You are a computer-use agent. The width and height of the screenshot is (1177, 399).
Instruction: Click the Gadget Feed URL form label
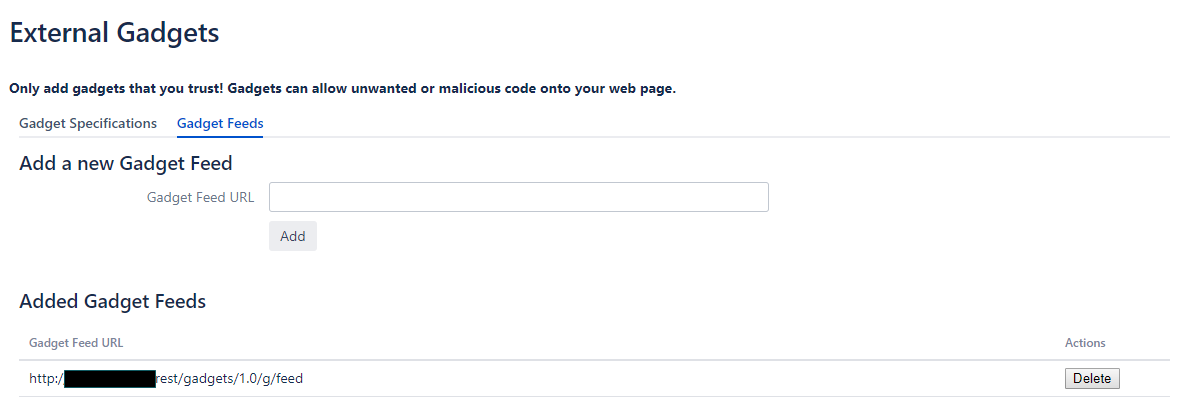click(x=200, y=198)
